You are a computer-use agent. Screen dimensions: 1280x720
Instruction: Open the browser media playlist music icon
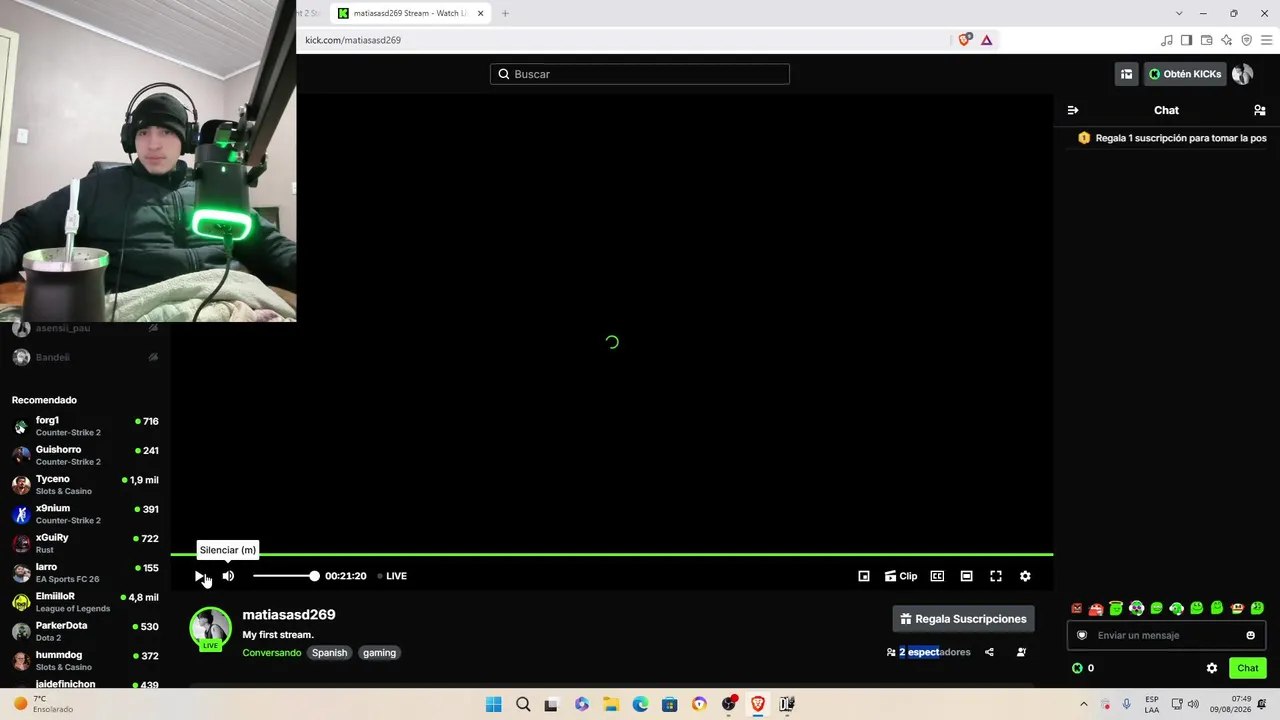tap(1166, 40)
